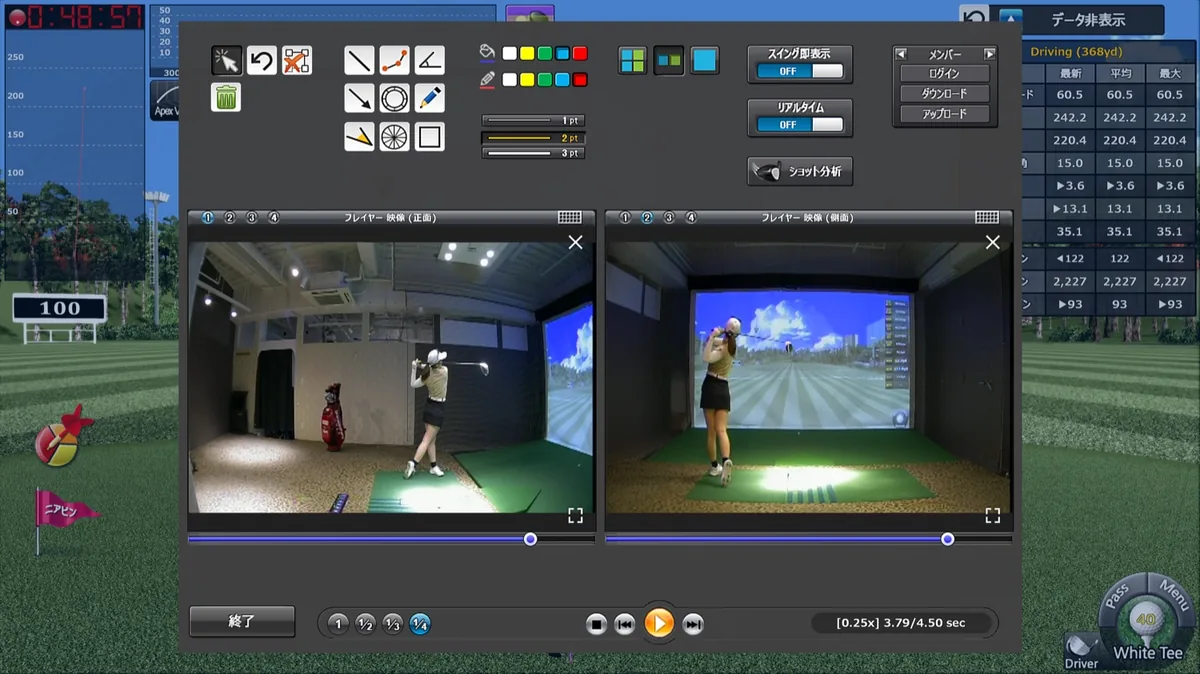Undo the last drawing action
1200x674 pixels.
coord(262,61)
